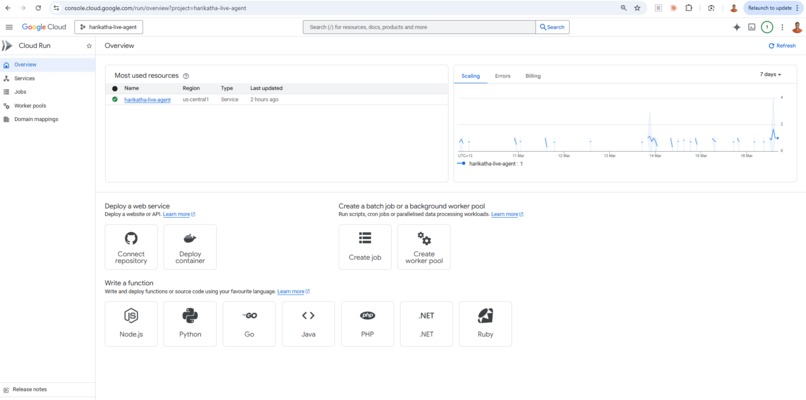Click browser back arrow

(8, 8)
